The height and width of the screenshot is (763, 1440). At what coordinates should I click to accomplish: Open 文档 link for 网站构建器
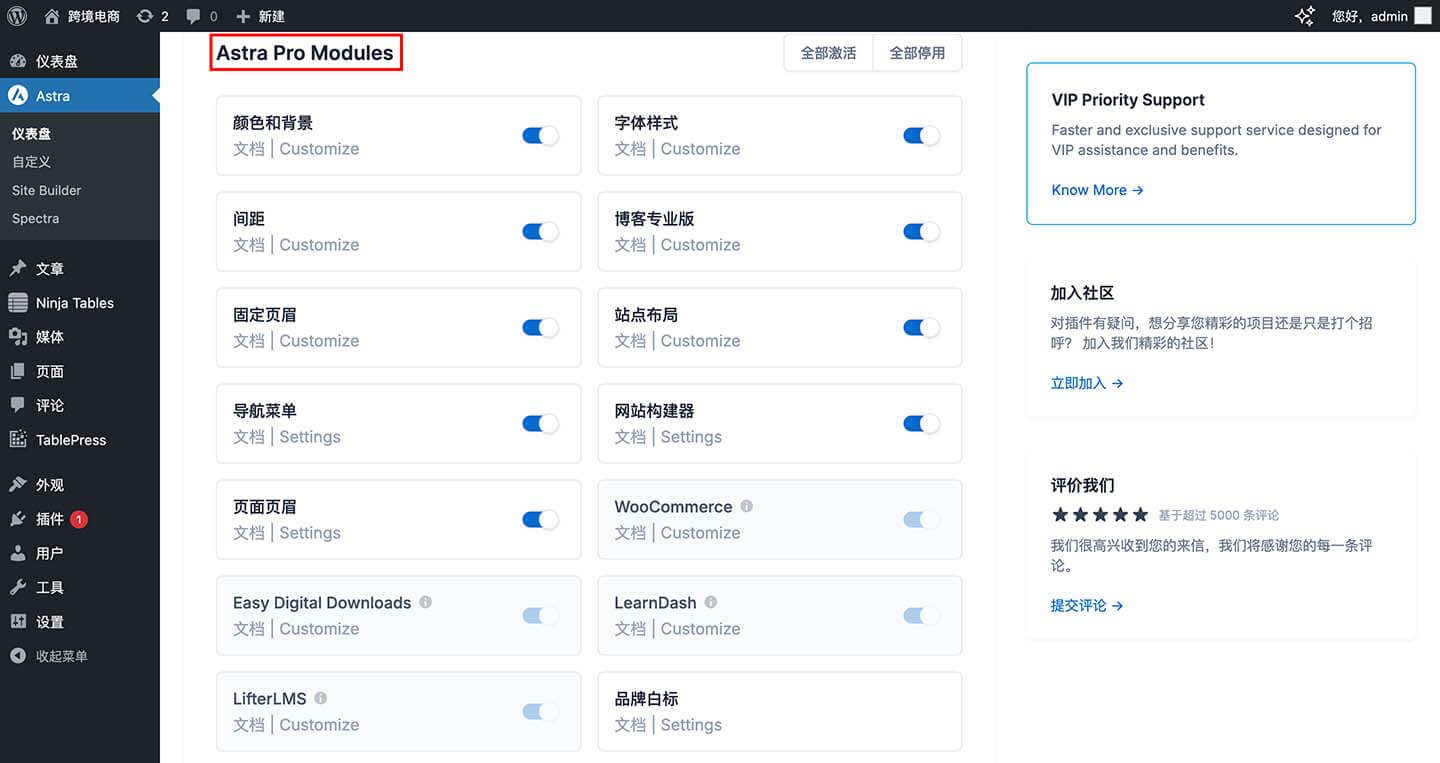click(x=630, y=437)
